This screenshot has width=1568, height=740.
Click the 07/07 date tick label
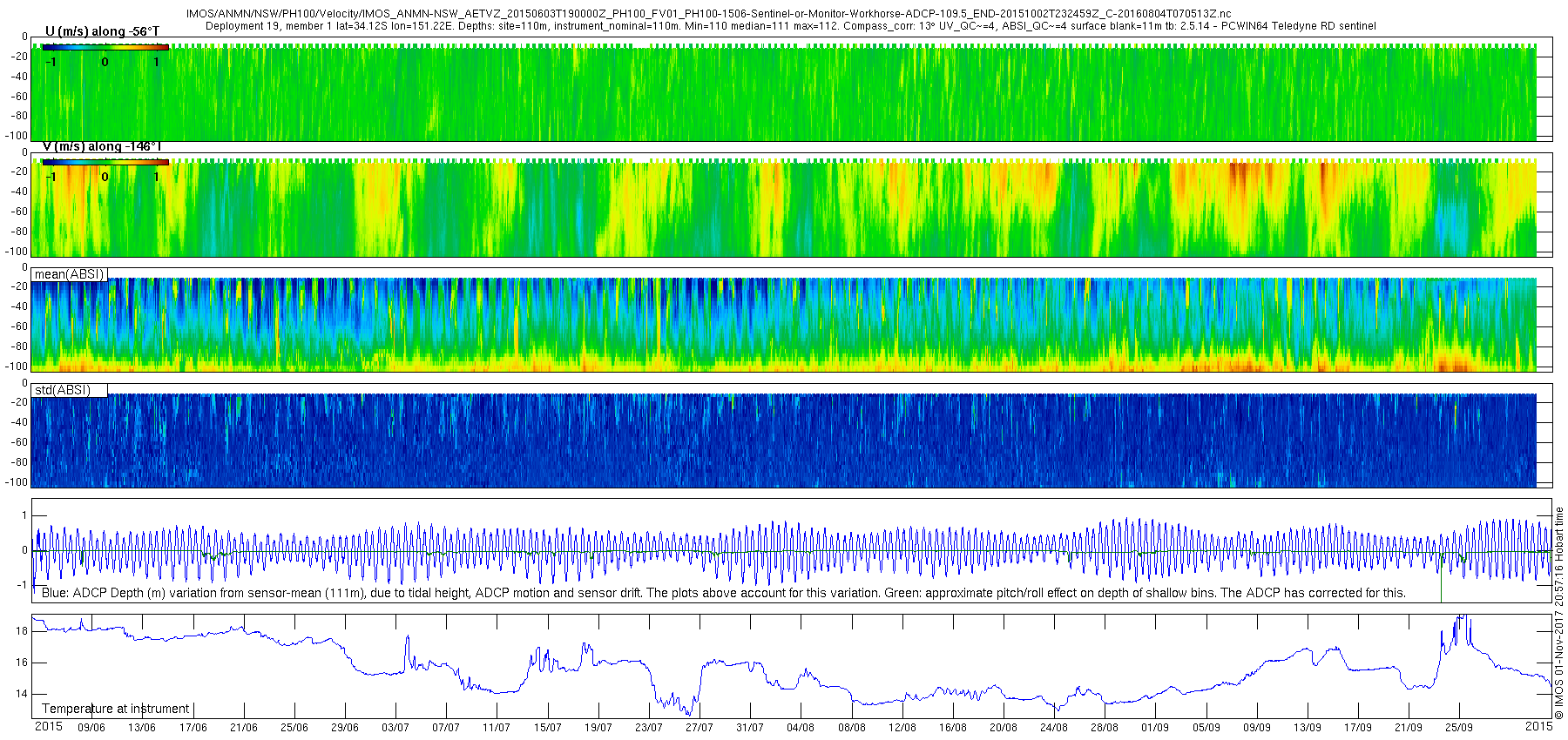click(x=446, y=728)
